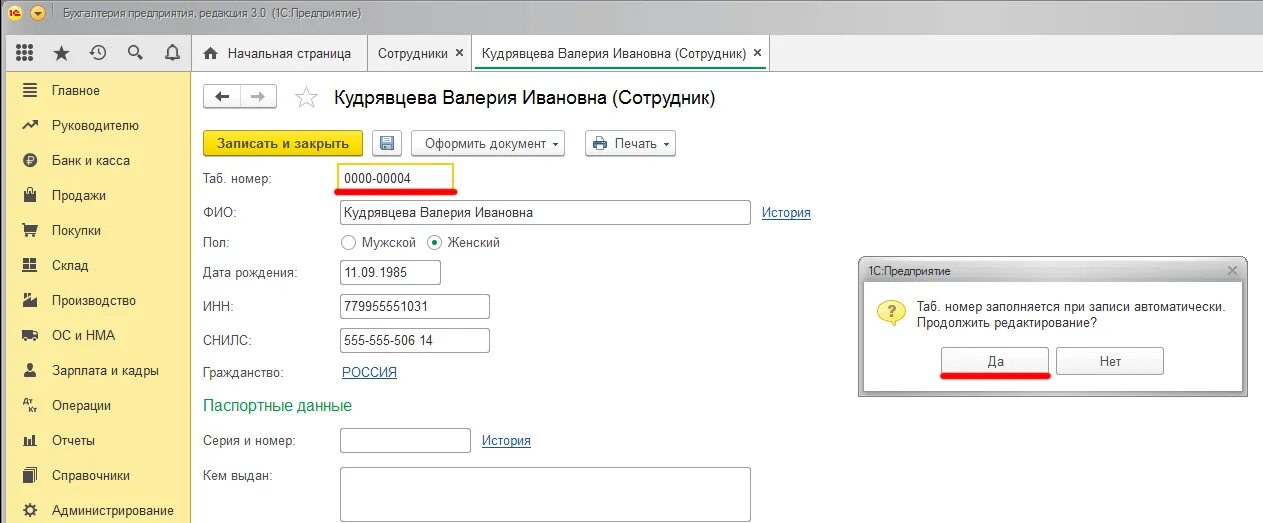Open the Справочники section label
This screenshot has width=1263, height=523.
click(x=91, y=475)
